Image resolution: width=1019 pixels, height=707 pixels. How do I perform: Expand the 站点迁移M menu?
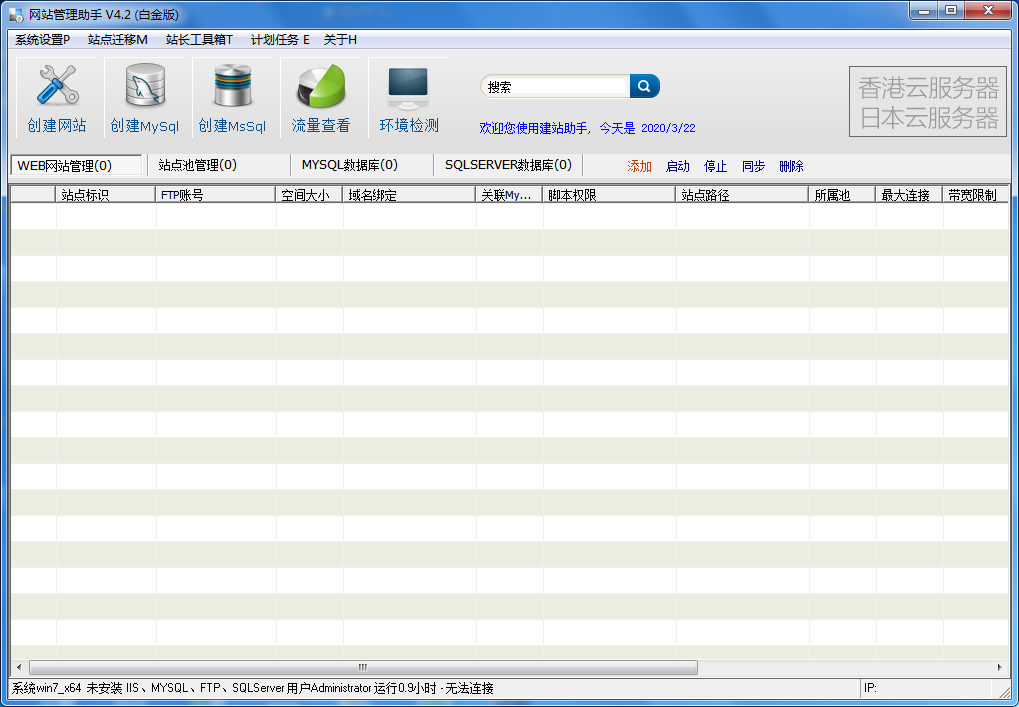[117, 40]
